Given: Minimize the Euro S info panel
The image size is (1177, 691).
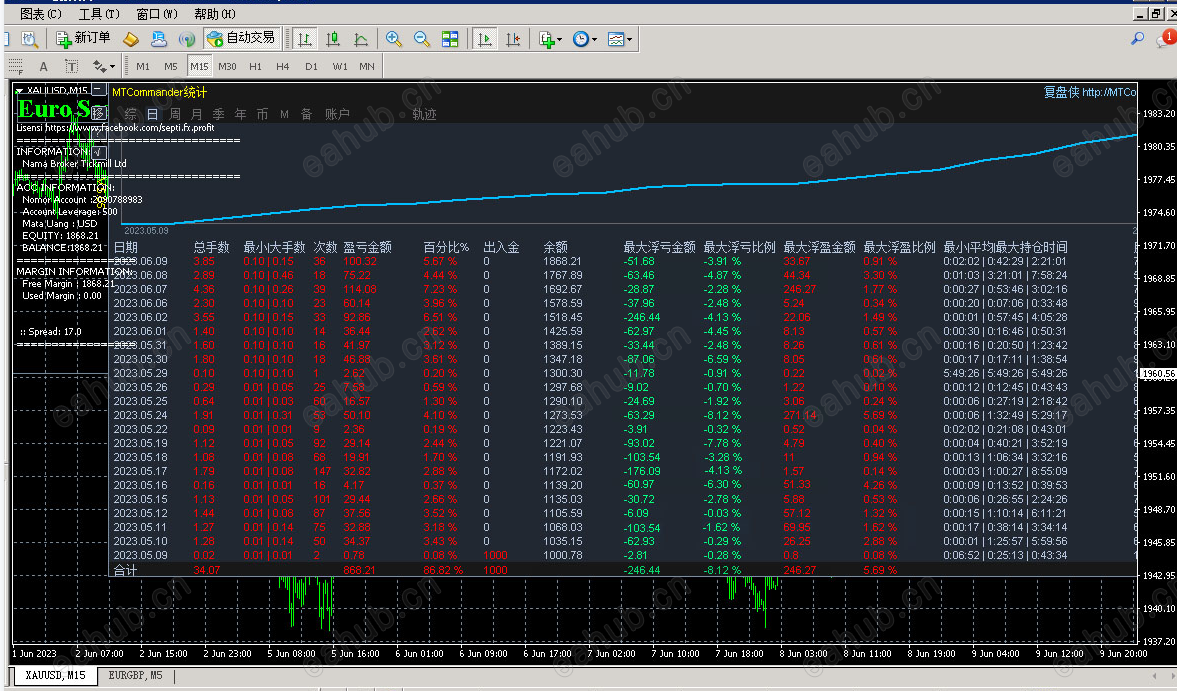Looking at the screenshot, I should [x=99, y=90].
